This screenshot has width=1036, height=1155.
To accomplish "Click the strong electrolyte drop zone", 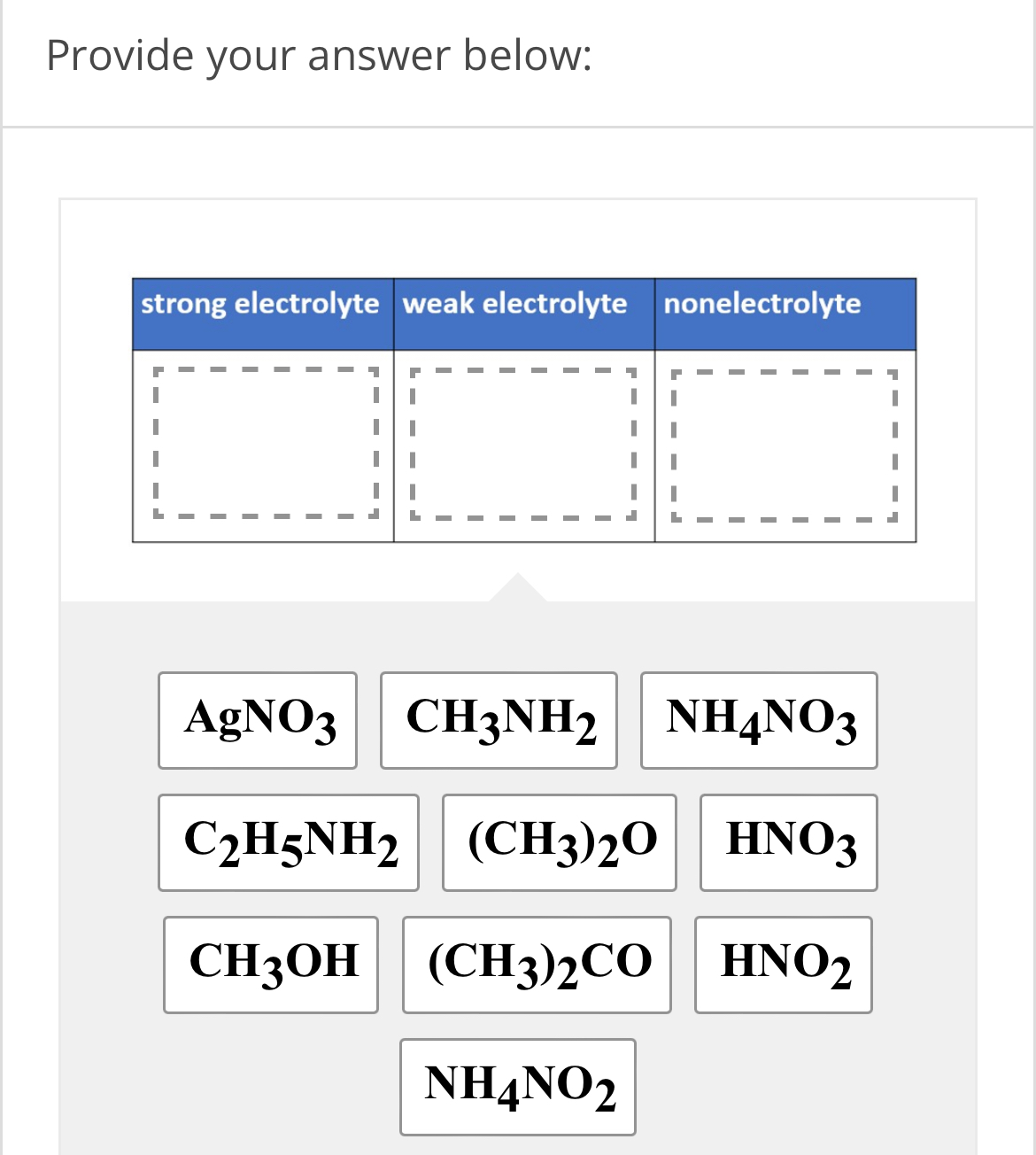I will pos(266,443).
